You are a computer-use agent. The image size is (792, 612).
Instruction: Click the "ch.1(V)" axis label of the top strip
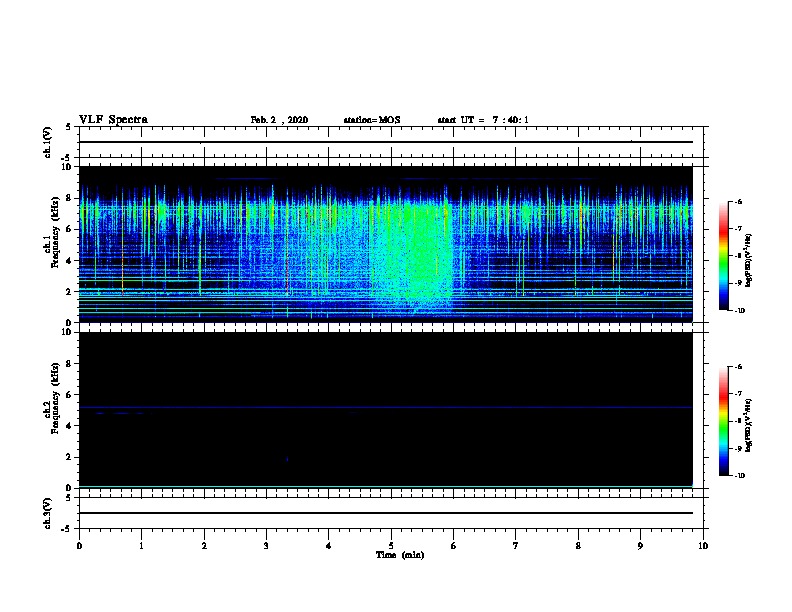pyautogui.click(x=48, y=142)
